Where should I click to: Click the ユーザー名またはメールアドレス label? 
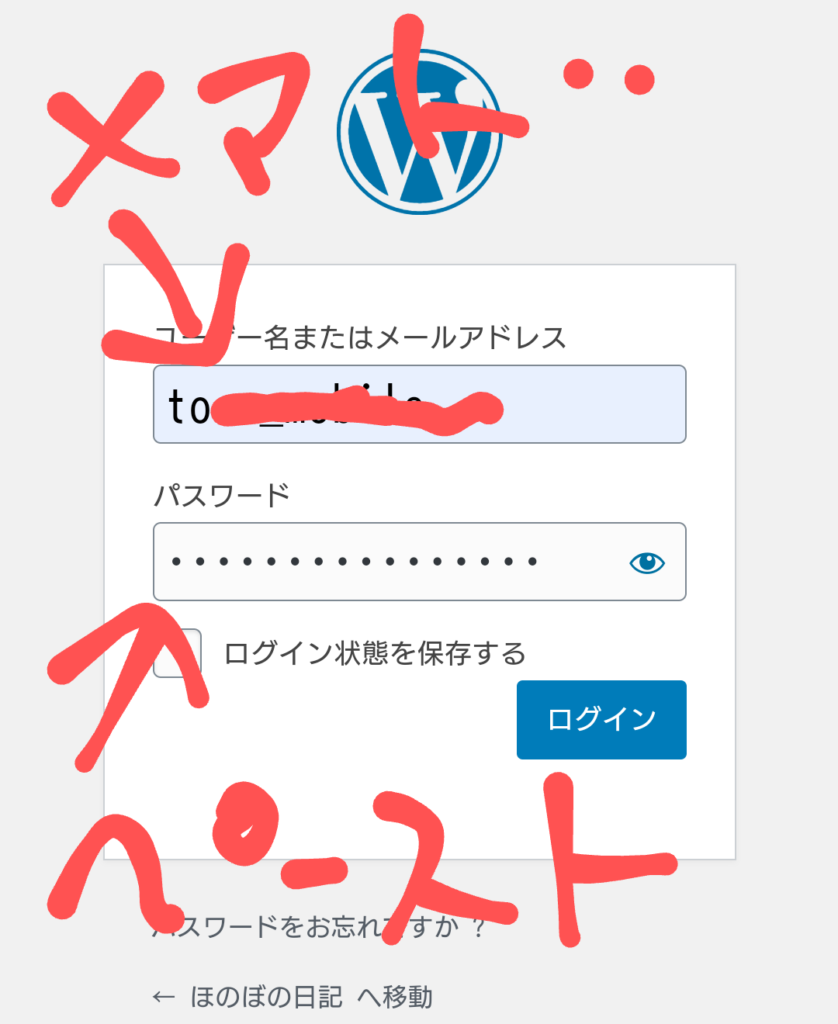point(360,338)
